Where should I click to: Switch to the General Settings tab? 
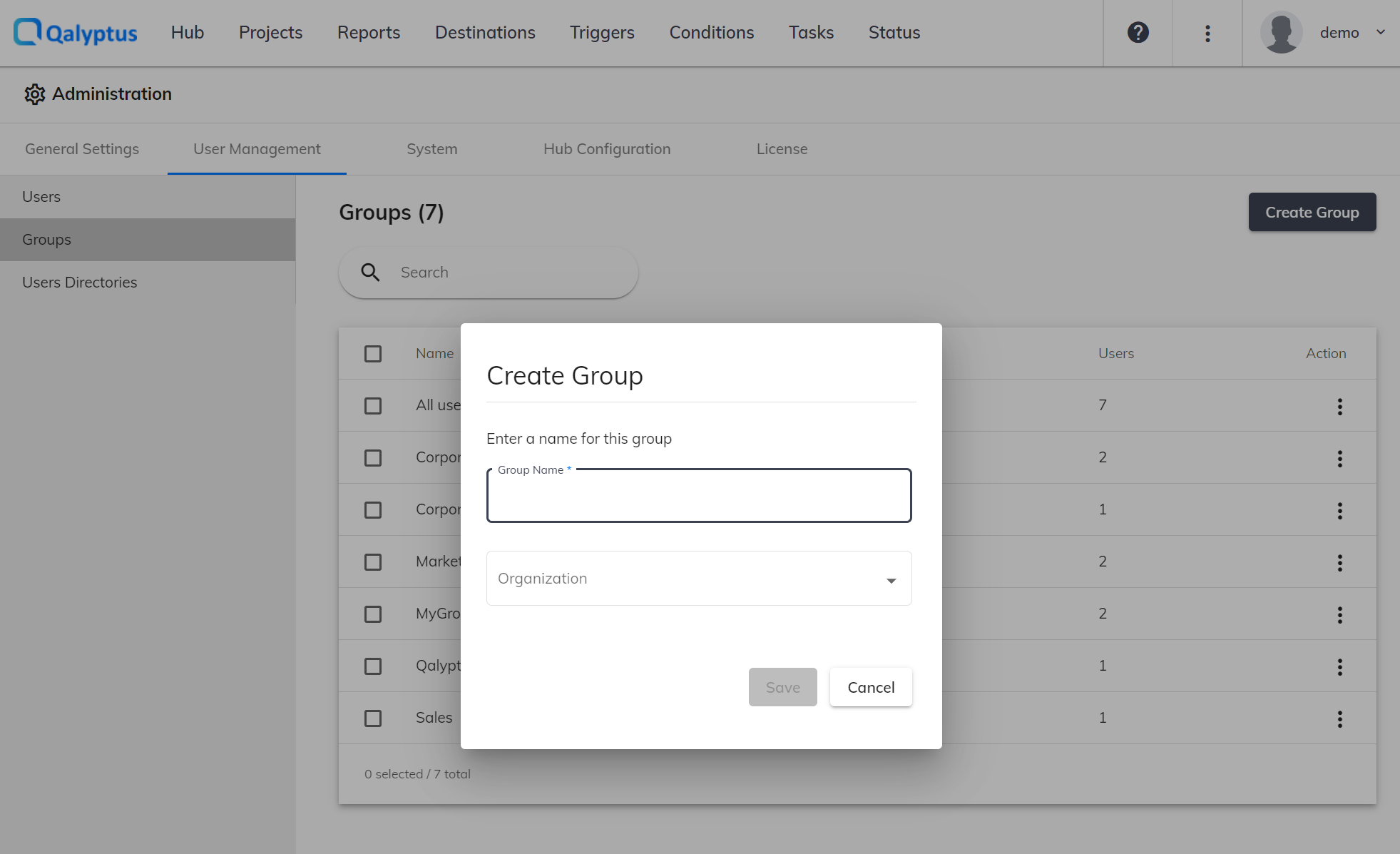[81, 148]
